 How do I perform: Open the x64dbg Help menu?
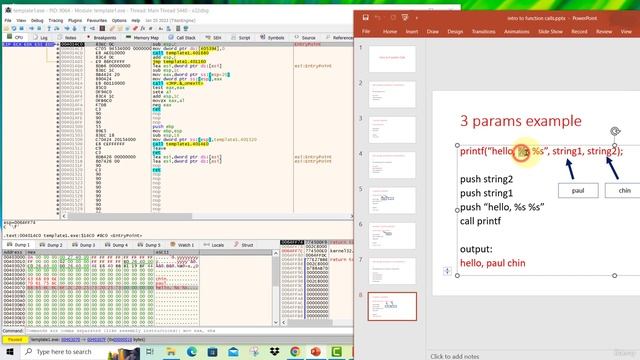[x=136, y=20]
